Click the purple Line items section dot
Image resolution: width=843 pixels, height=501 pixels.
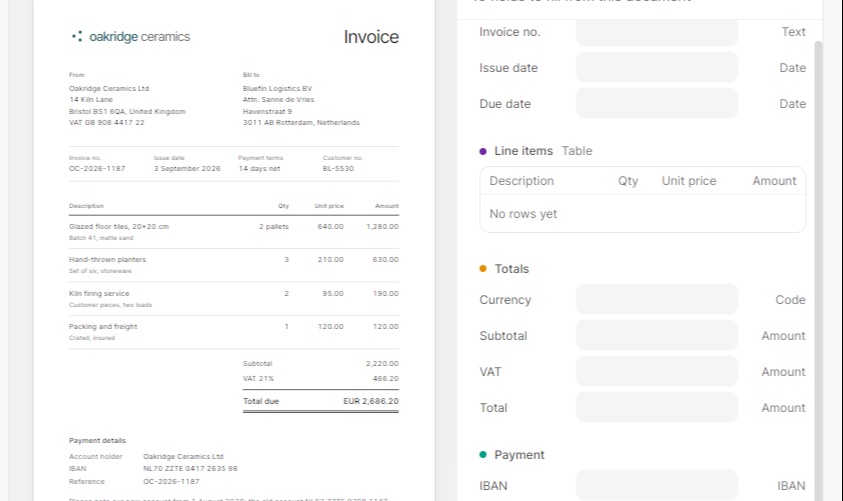coord(483,151)
